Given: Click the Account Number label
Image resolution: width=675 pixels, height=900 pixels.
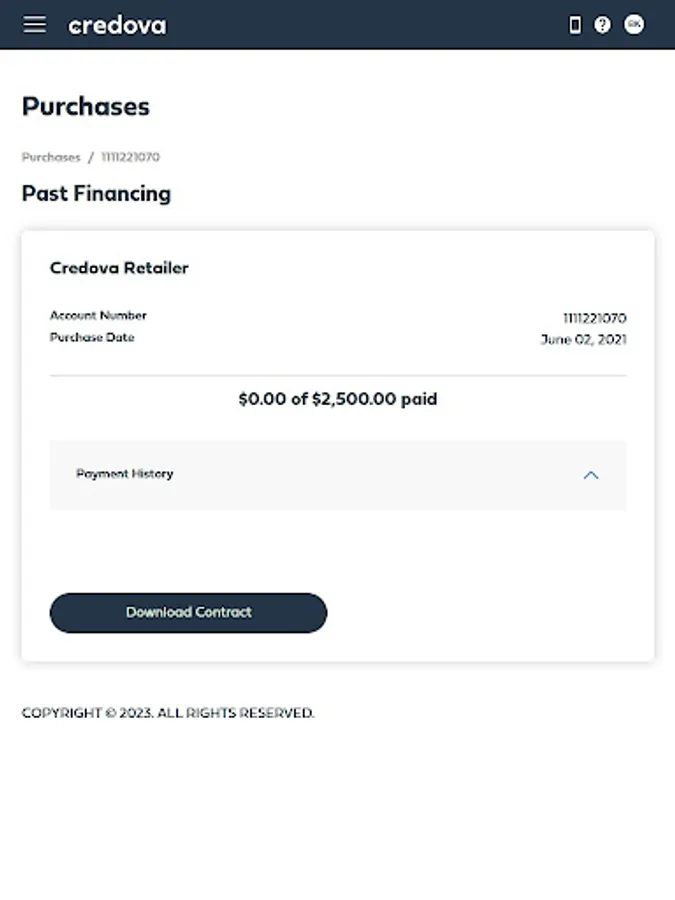Looking at the screenshot, I should [x=98, y=315].
